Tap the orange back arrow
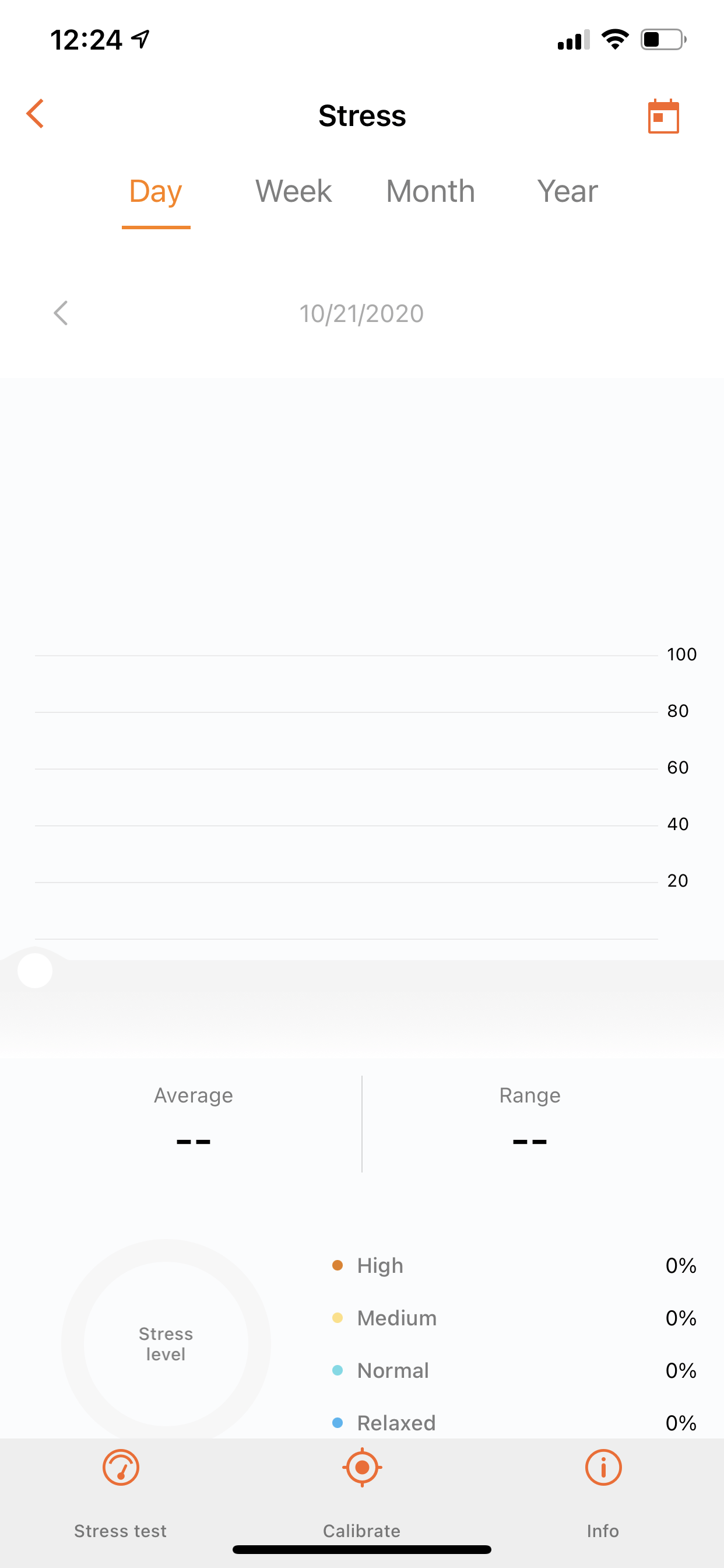 (36, 114)
